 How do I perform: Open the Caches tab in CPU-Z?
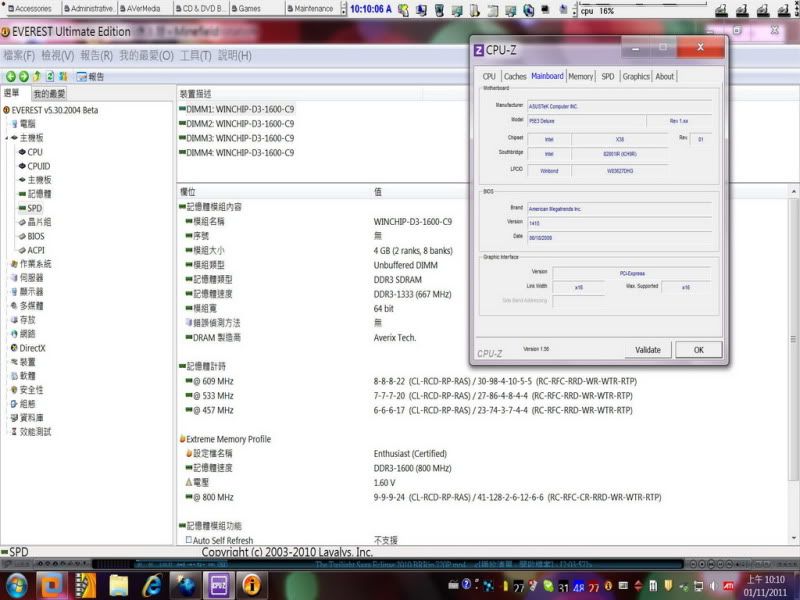515,77
